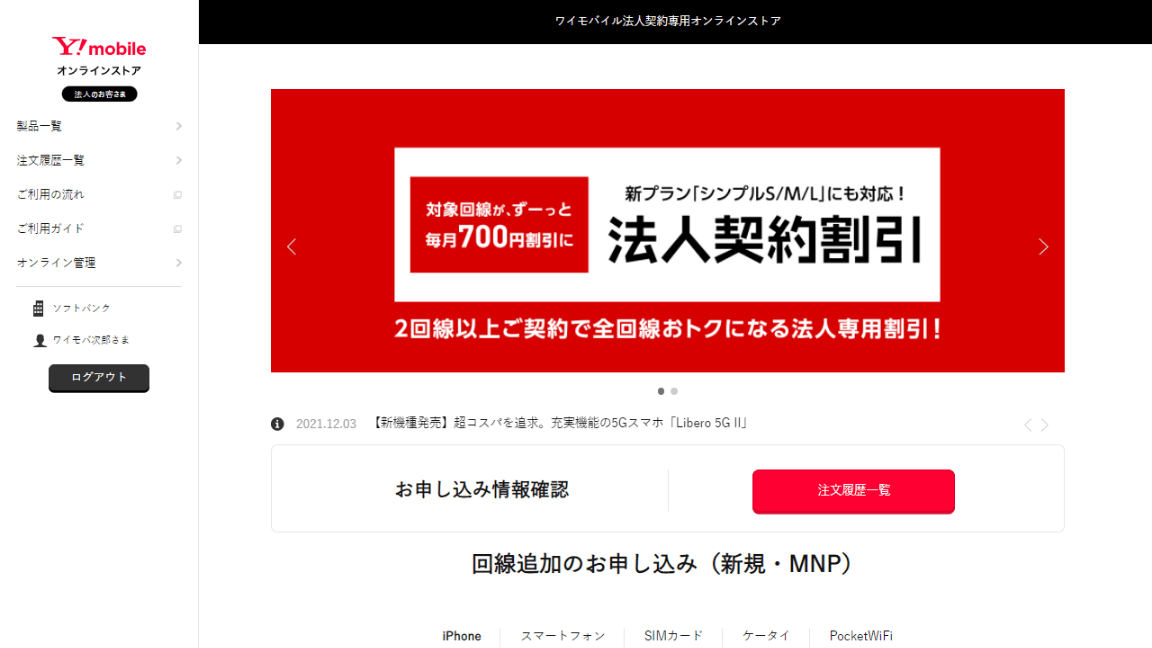Image resolution: width=1152 pixels, height=648 pixels.
Task: Open the 法人契約割引 promotional banner
Action: tap(667, 231)
